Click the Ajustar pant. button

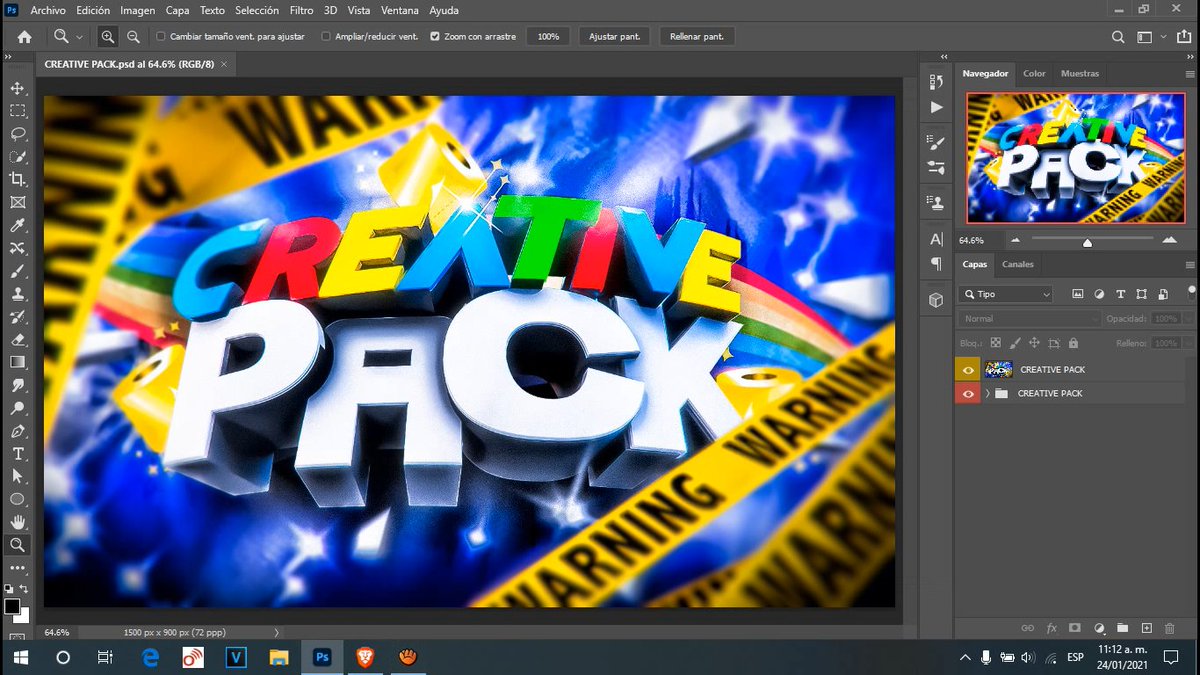click(613, 36)
